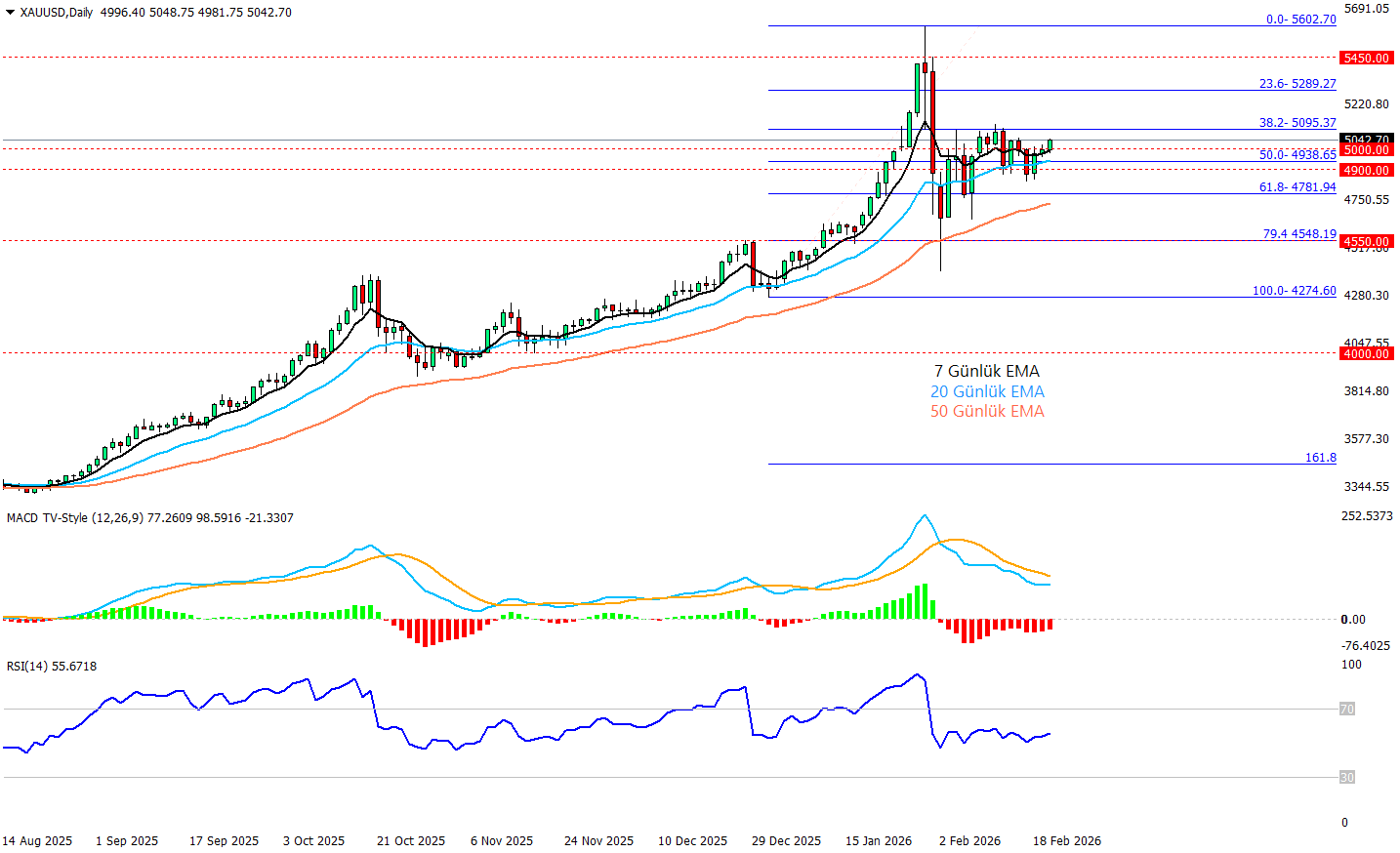
Task: Click the Fibonacci 0.0- 5602.70 label
Action: pos(1300,20)
